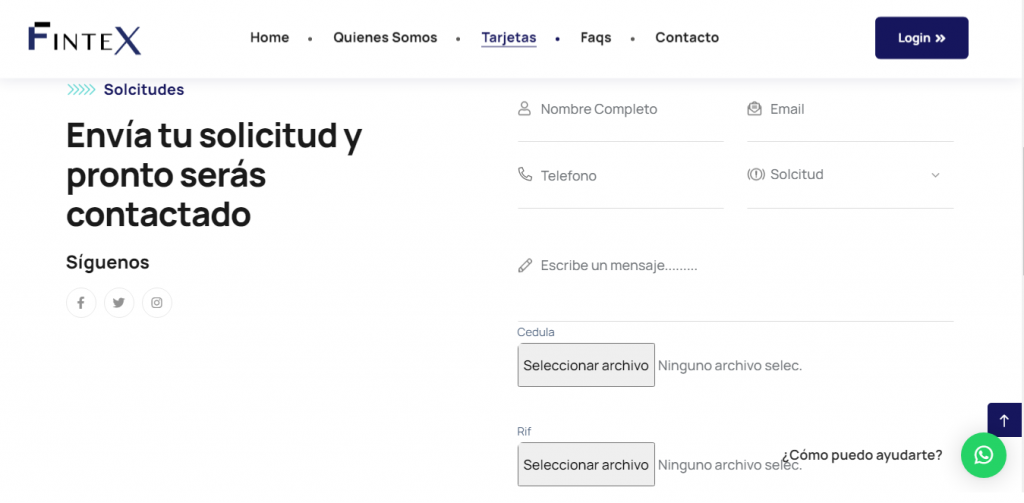Select the Tarjetas menu item
This screenshot has width=1024, height=503.
pyautogui.click(x=508, y=38)
